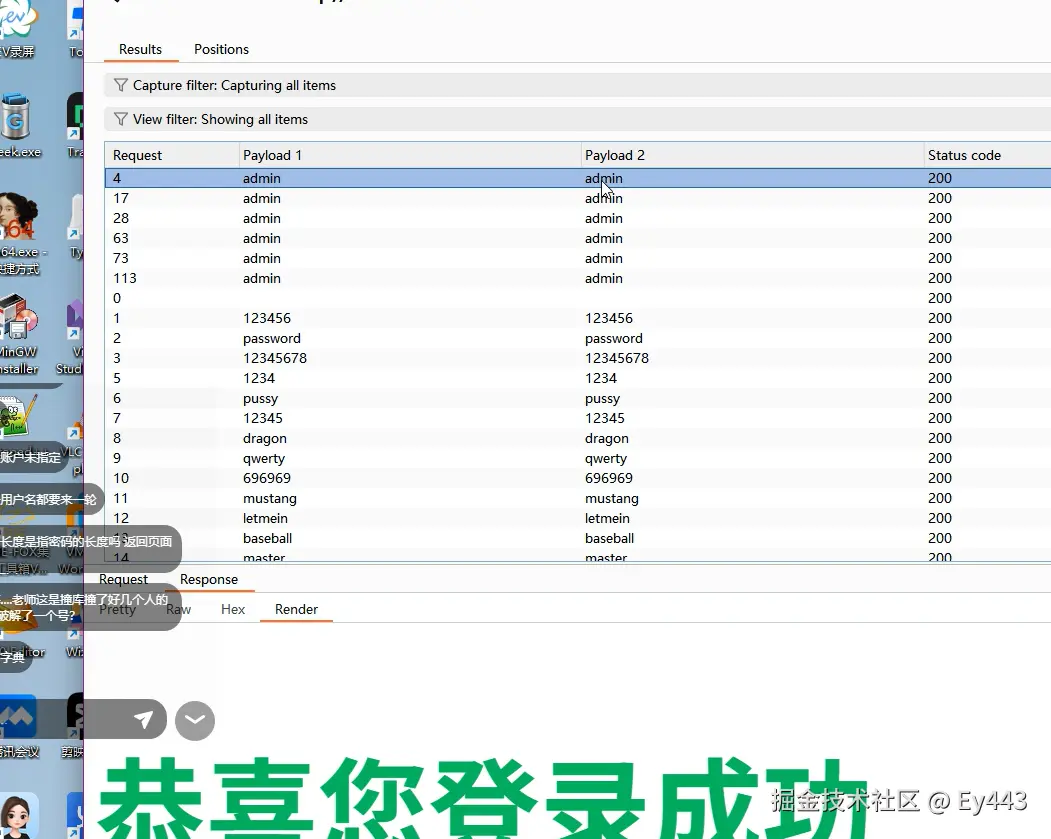The height and width of the screenshot is (839, 1051).
Task: Click the 用户名都要来一轮 comment bubble
Action: point(50,499)
